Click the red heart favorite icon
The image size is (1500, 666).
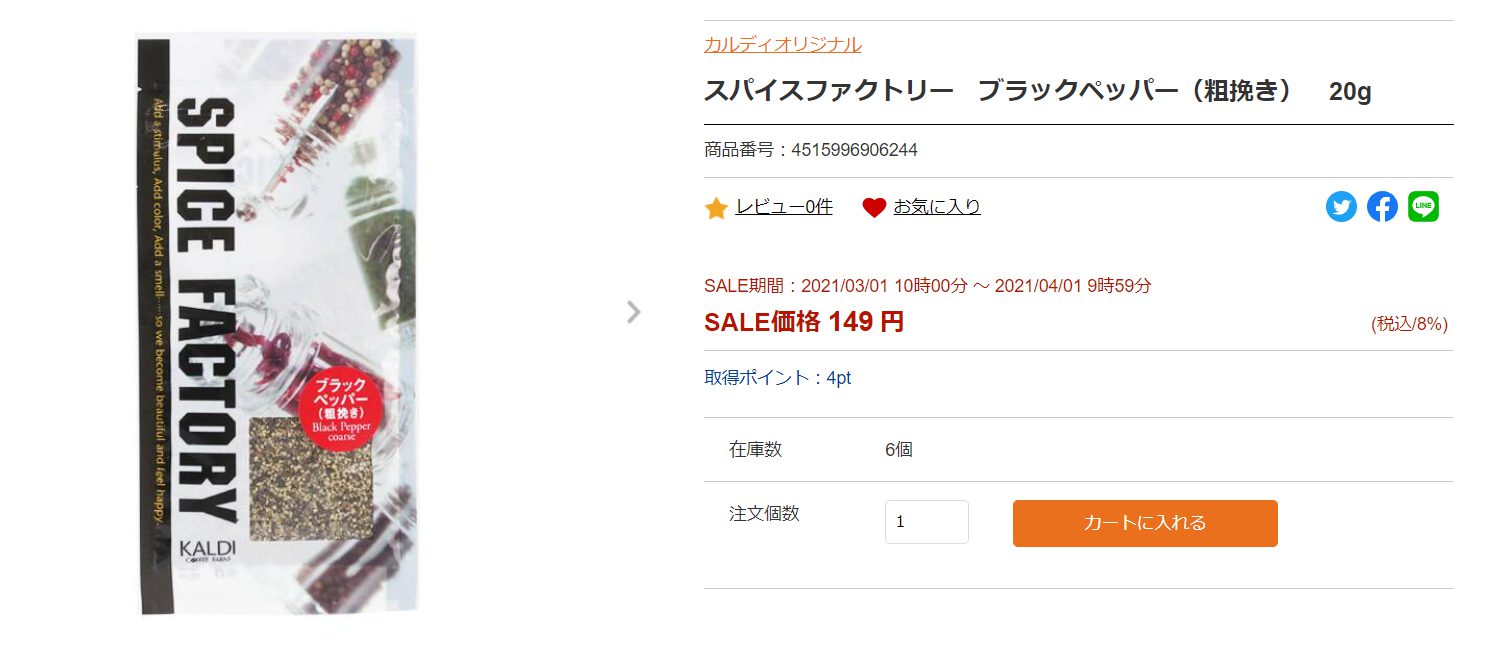874,208
